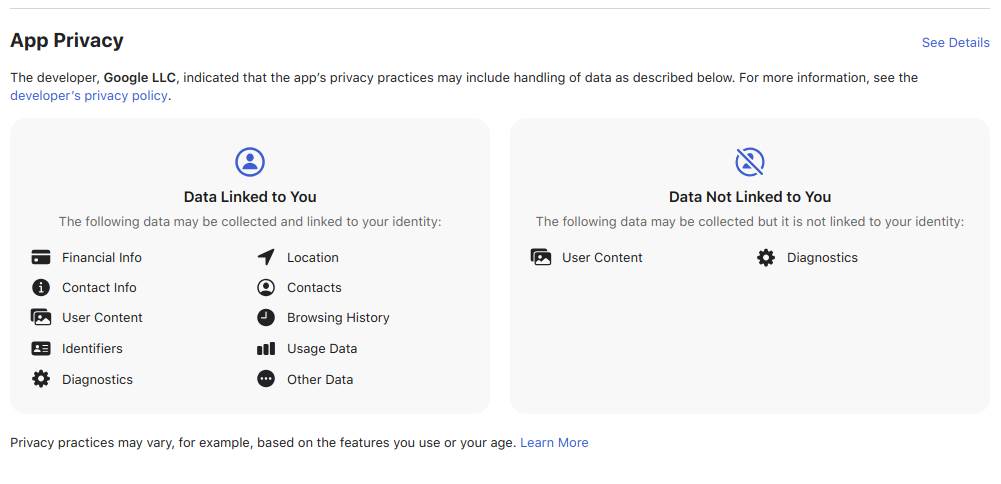1001x484 pixels.
Task: Click the Location arrow icon
Action: tap(266, 257)
